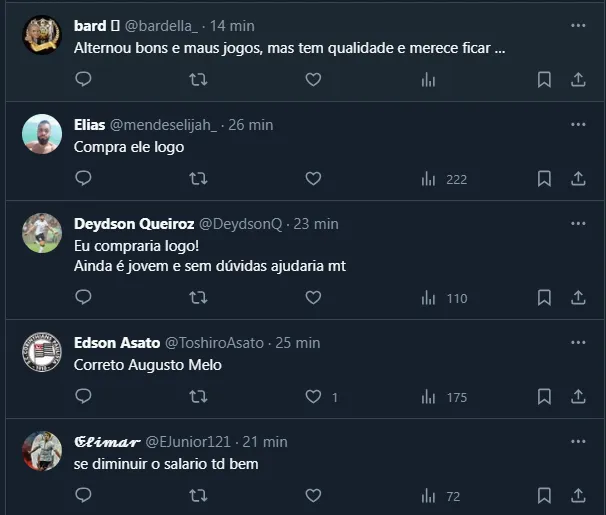This screenshot has height=515, width=606.
Task: Open Elias's profile via display name
Action: pos(88,125)
